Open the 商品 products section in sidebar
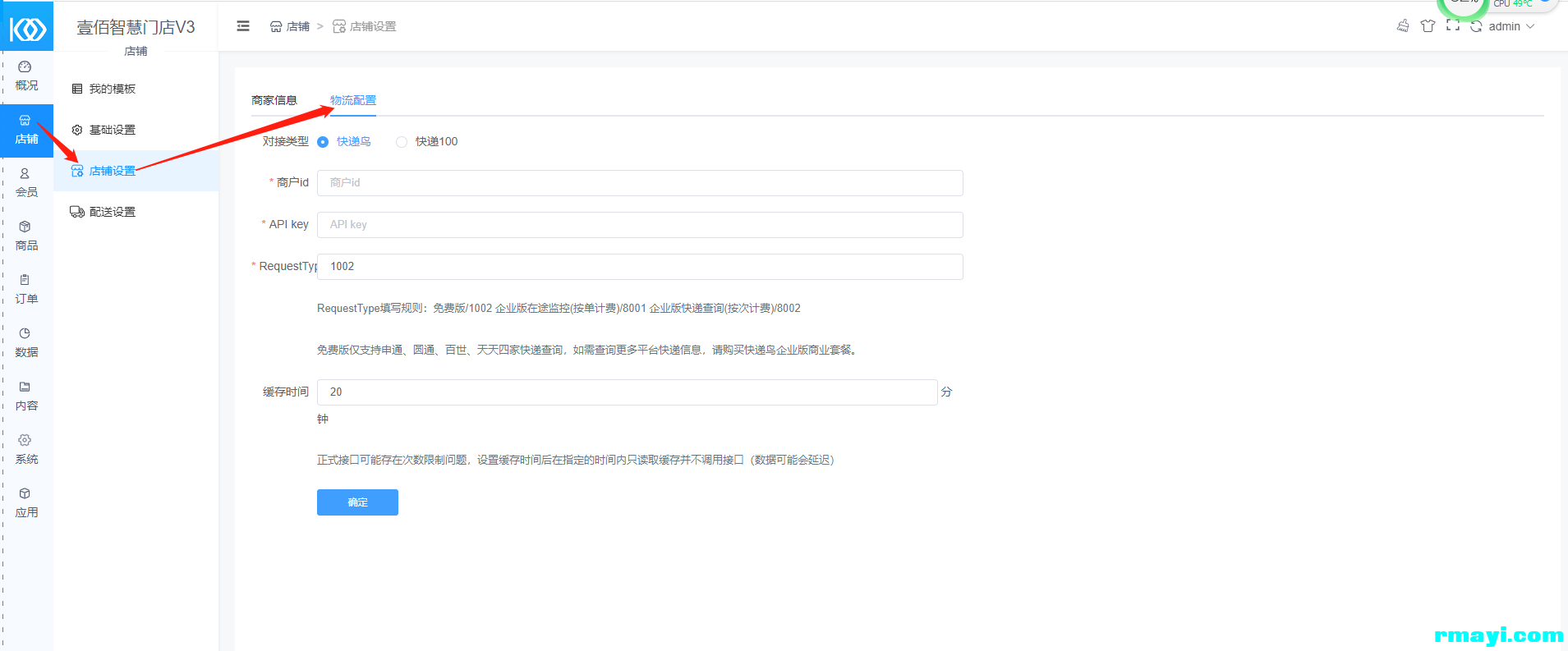This screenshot has height=651, width=1568. [26, 236]
